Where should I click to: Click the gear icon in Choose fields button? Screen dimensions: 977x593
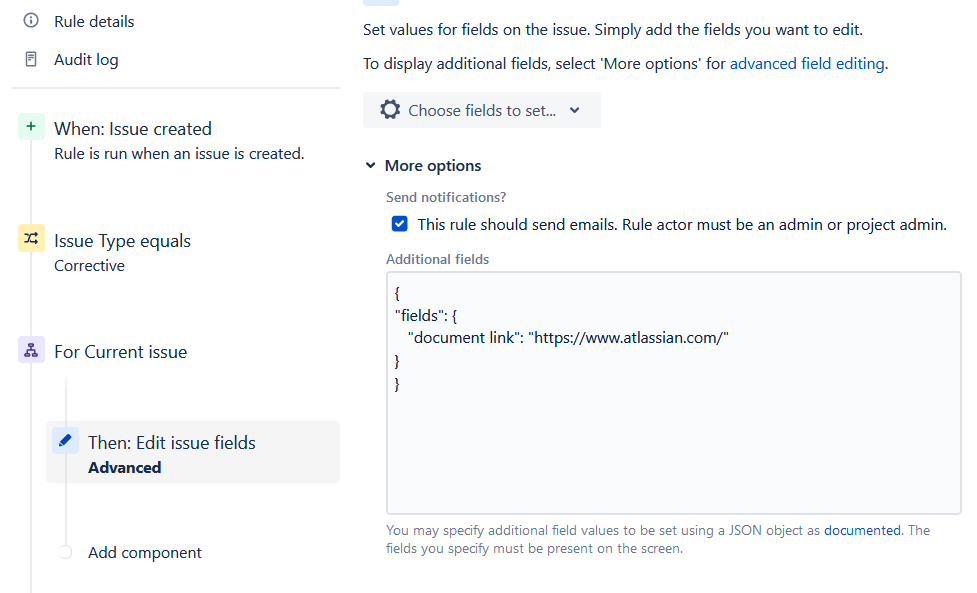(x=389, y=110)
